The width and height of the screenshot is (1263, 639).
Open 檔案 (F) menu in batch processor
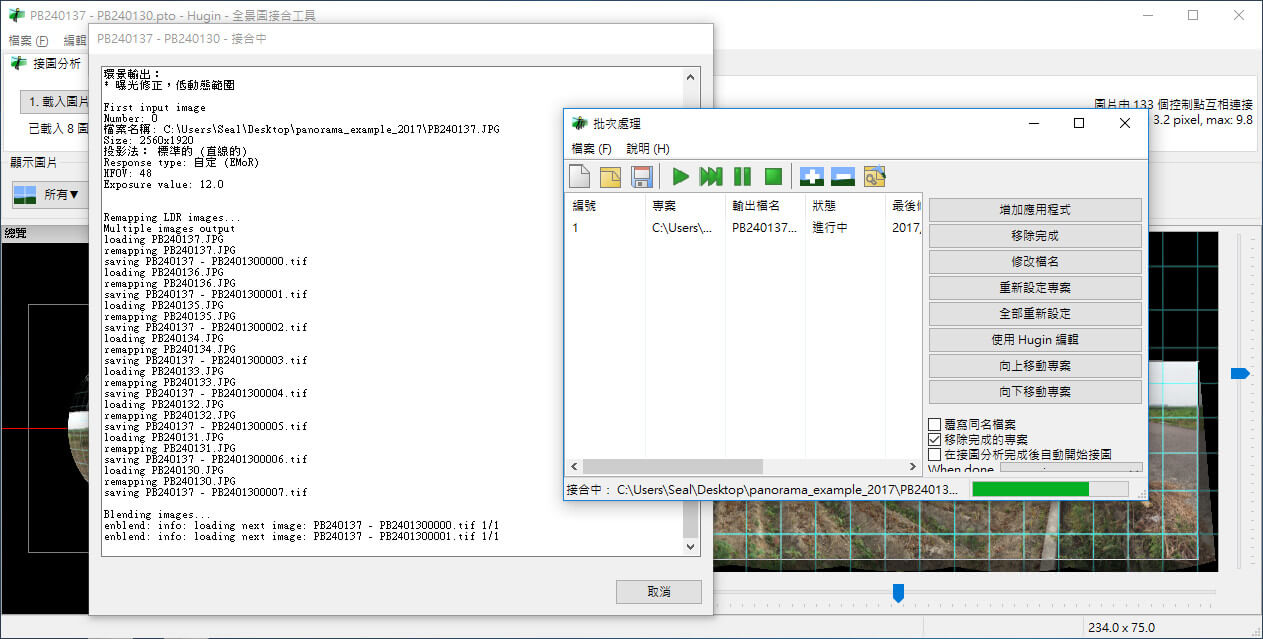click(591, 148)
